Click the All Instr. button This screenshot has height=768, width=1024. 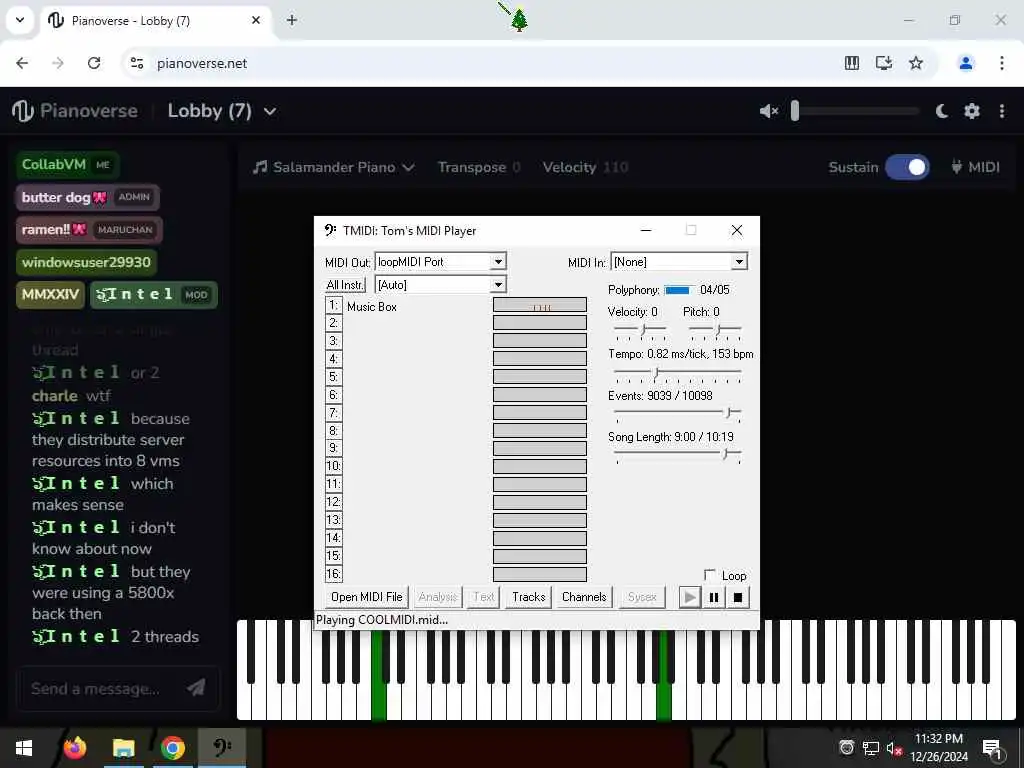[345, 285]
